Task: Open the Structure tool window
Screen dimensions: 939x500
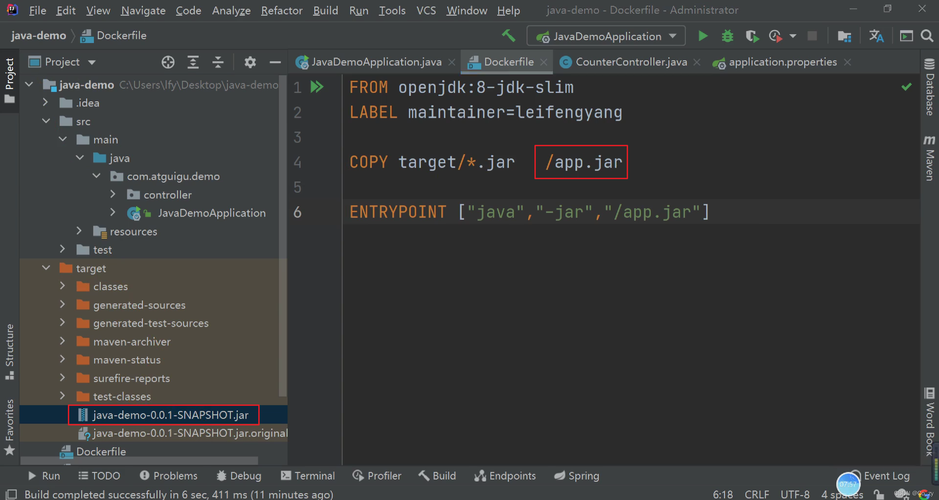Action: pos(10,351)
